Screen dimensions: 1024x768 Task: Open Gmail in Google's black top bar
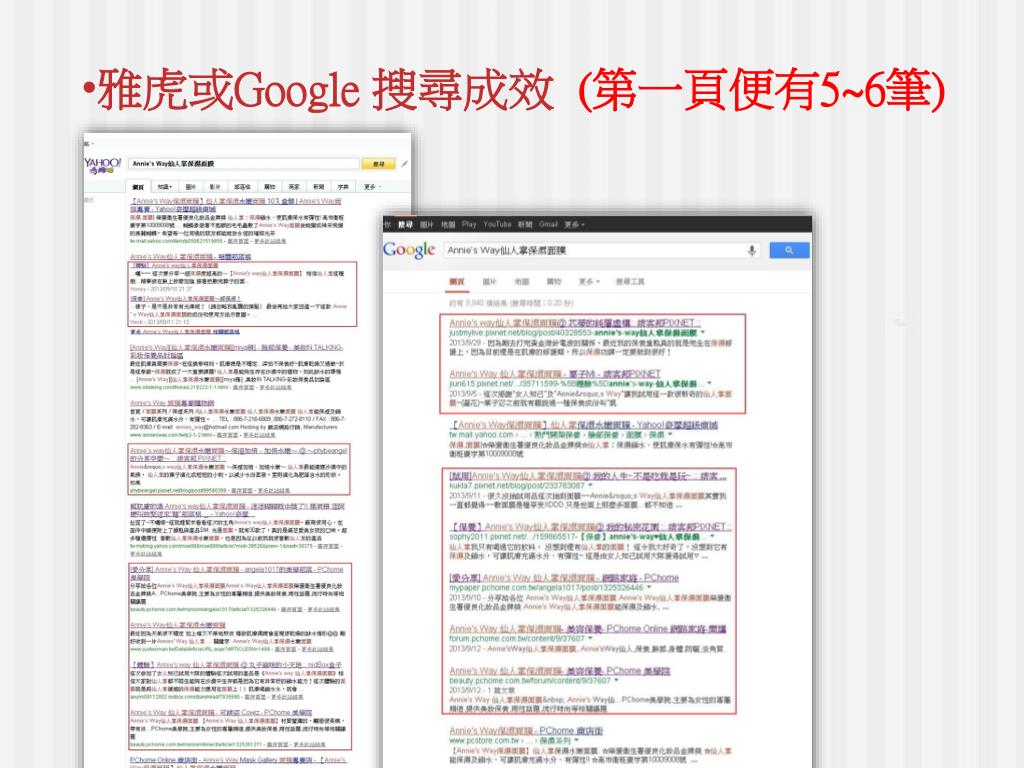(x=548, y=224)
